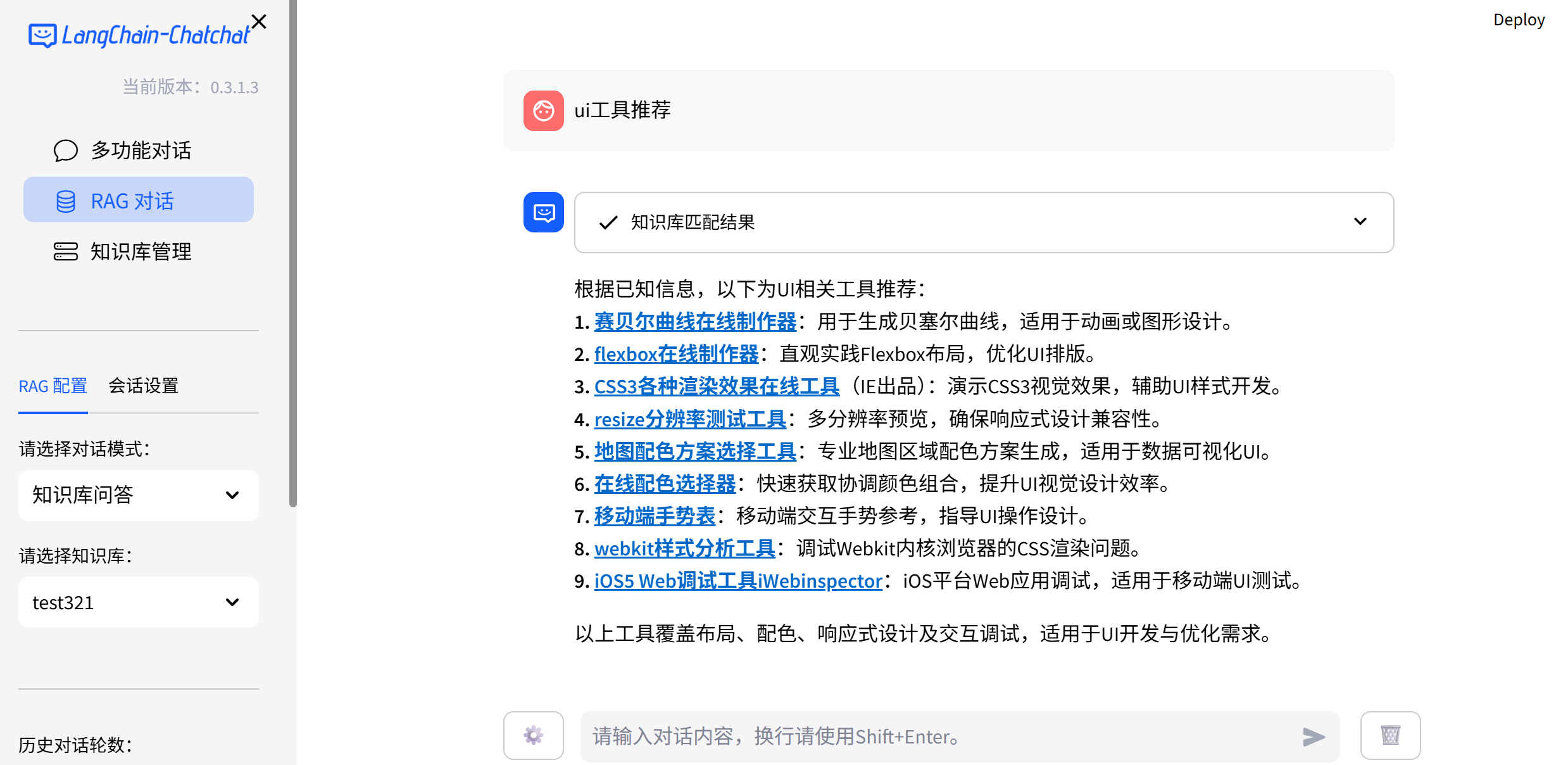The width and height of the screenshot is (1568, 765).
Task: Switch to 会话设置 tab
Action: [144, 386]
